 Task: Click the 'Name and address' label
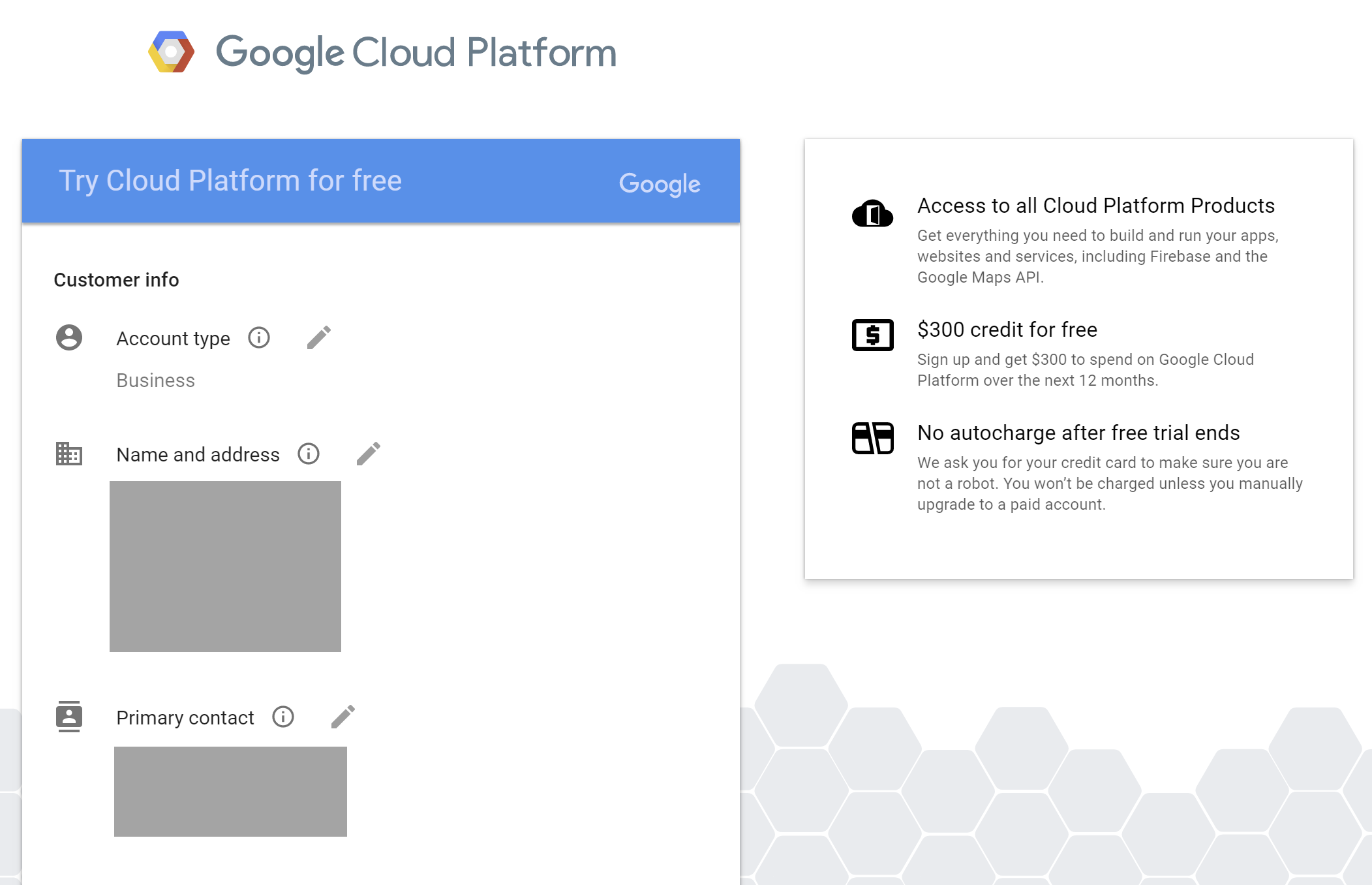click(198, 455)
